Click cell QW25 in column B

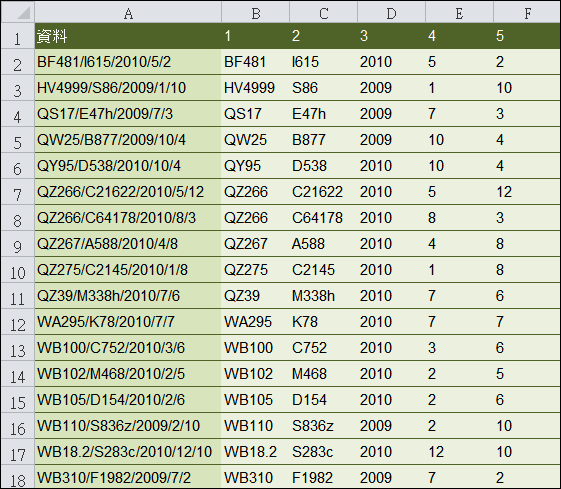click(x=255, y=140)
